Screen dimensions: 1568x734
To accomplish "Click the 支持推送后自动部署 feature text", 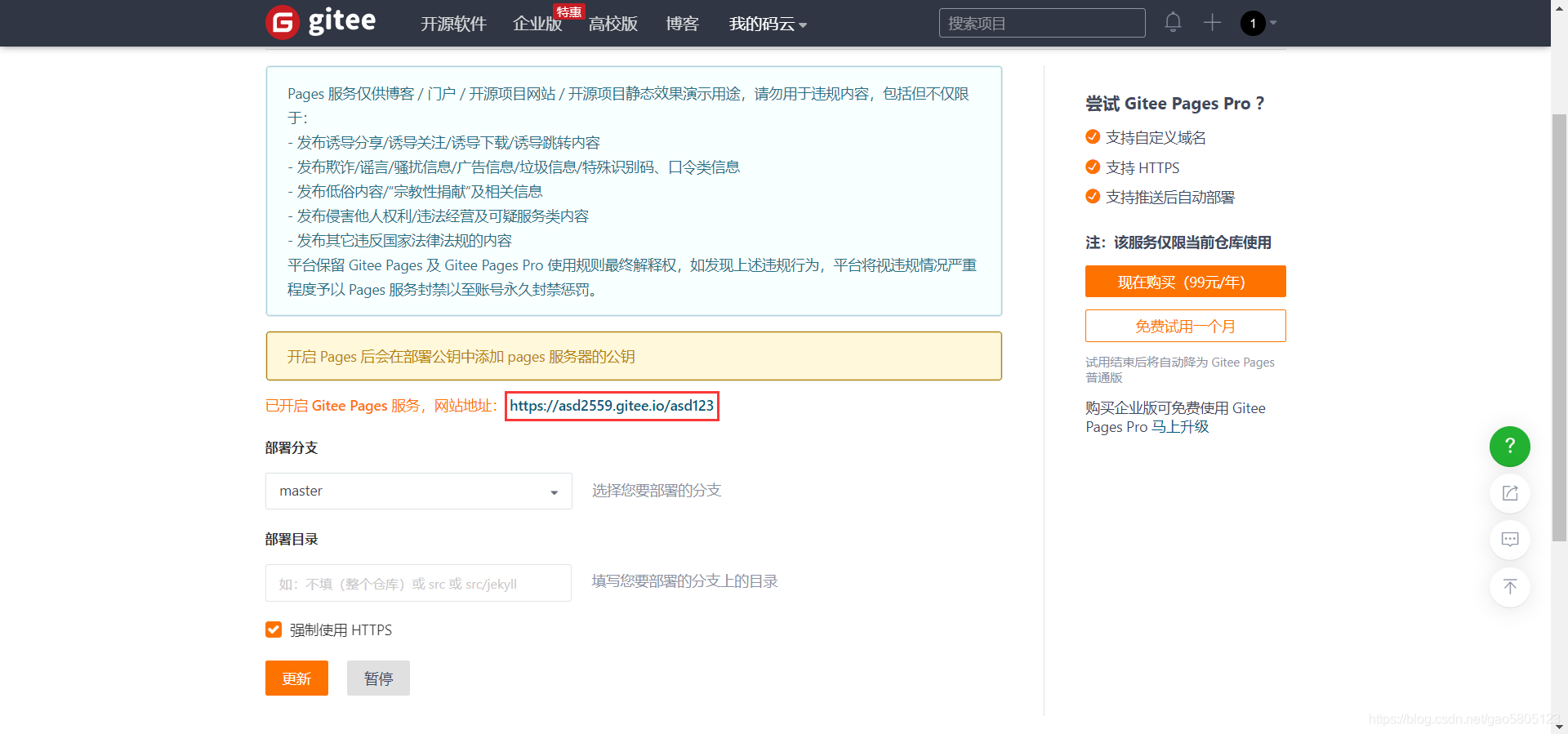I will [x=1170, y=197].
